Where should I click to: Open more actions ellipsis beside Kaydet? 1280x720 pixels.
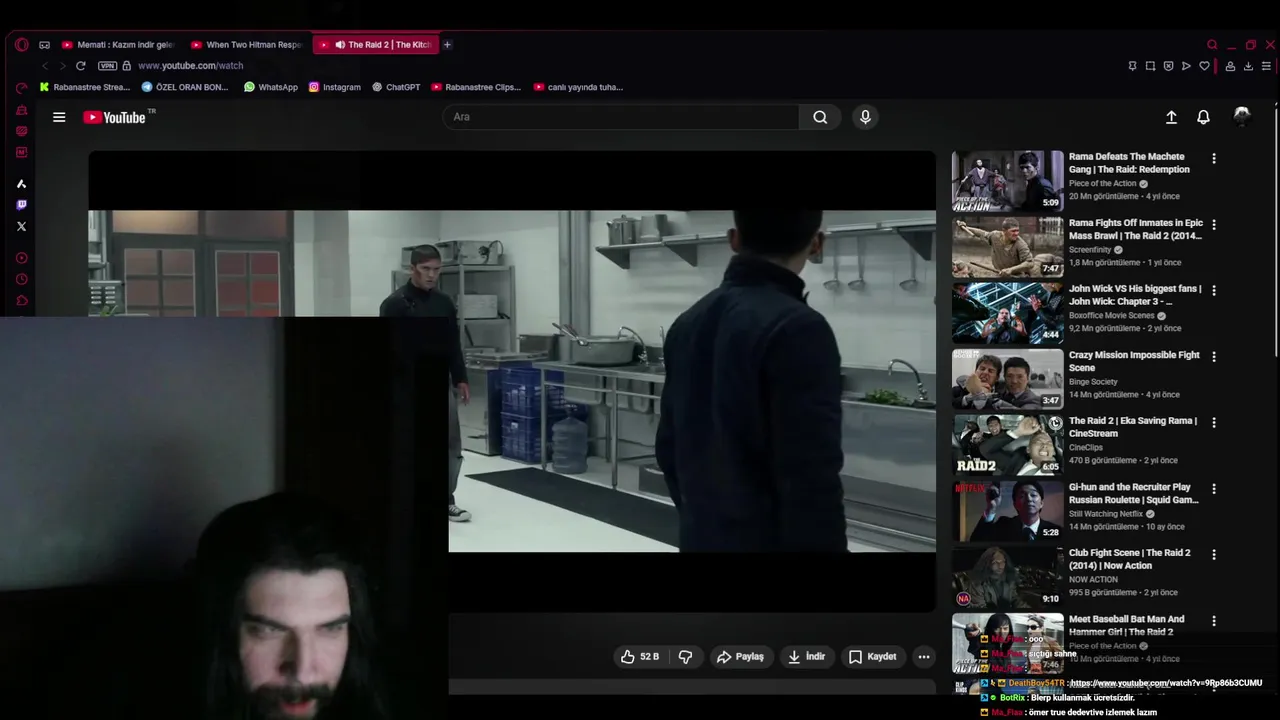[x=924, y=657]
